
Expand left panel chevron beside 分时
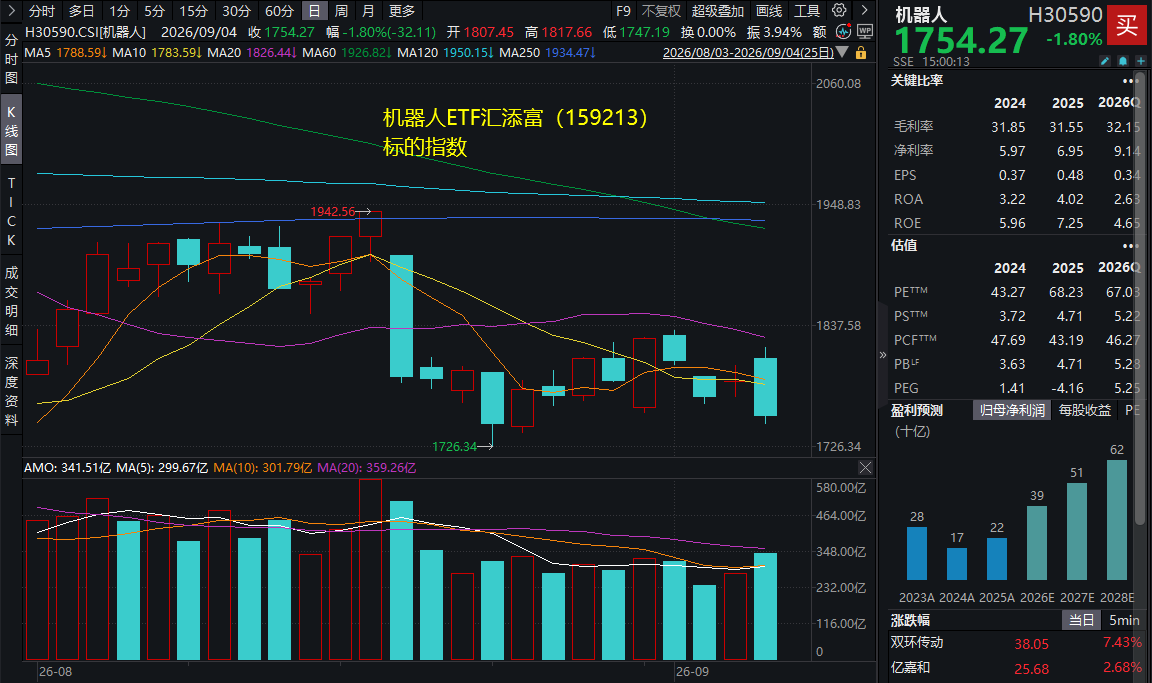(x=11, y=10)
